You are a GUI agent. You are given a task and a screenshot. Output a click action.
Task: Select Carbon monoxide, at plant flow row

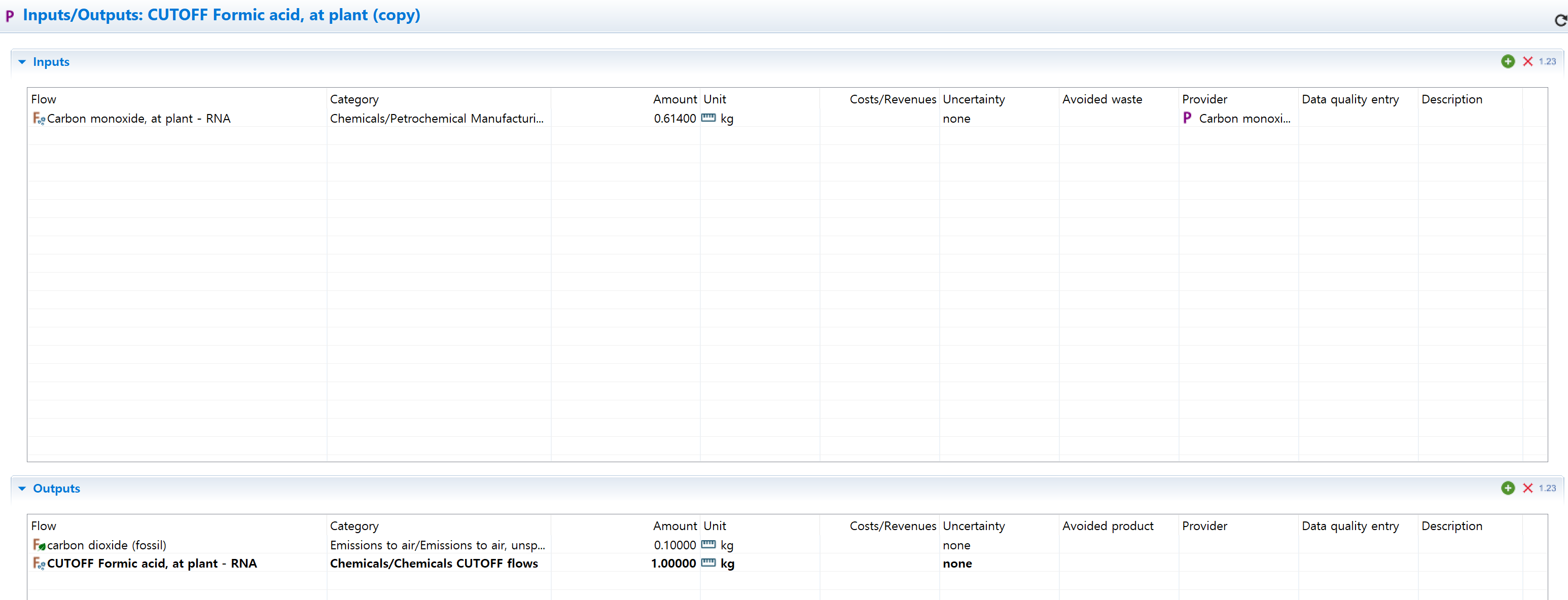[138, 119]
